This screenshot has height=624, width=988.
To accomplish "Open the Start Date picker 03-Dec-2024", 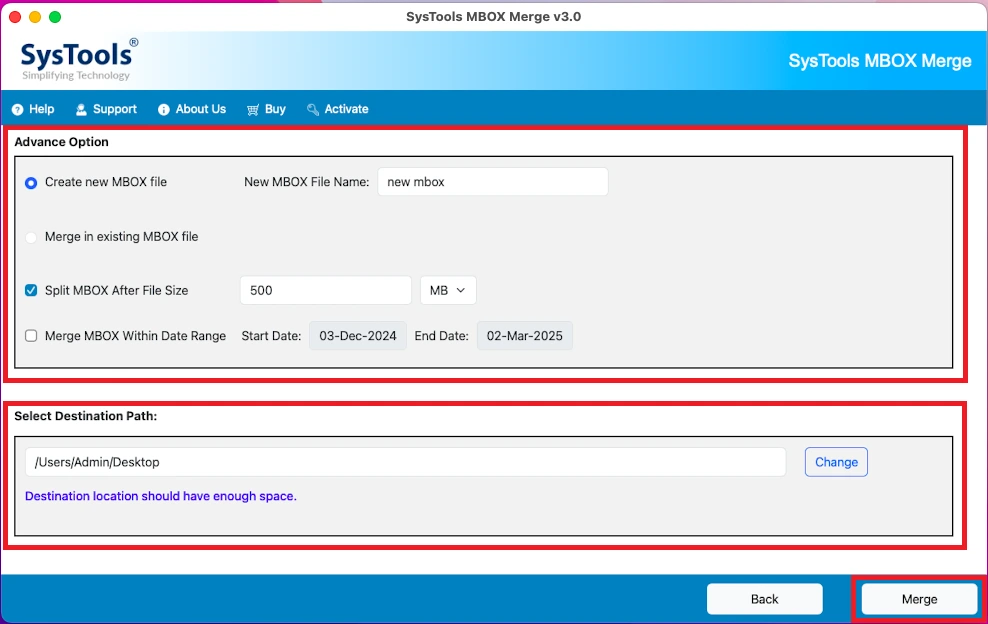I will (x=358, y=336).
